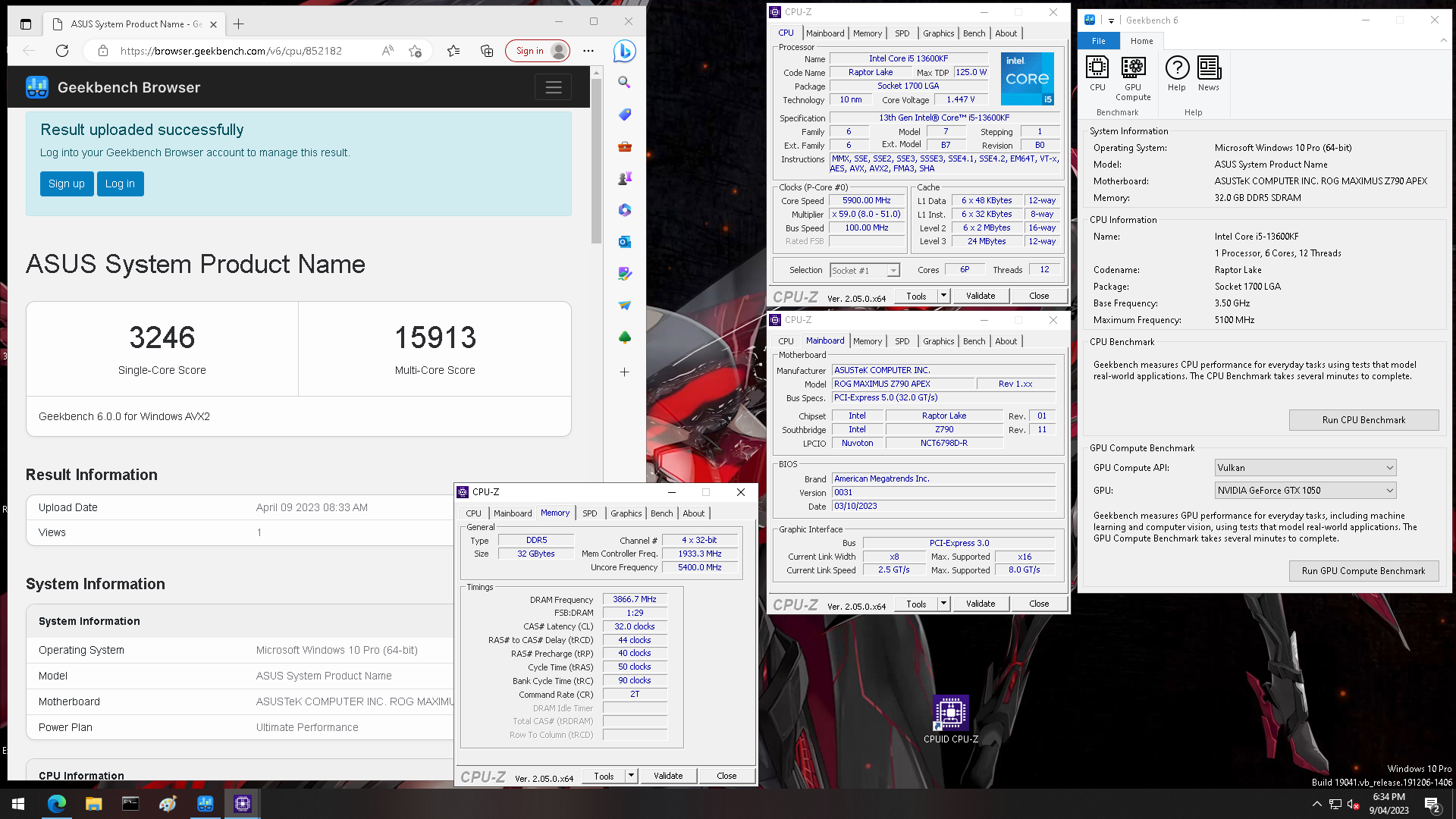Select the About tab in Memory CPU-Z window
Image resolution: width=1456 pixels, height=819 pixels.
pyautogui.click(x=693, y=513)
